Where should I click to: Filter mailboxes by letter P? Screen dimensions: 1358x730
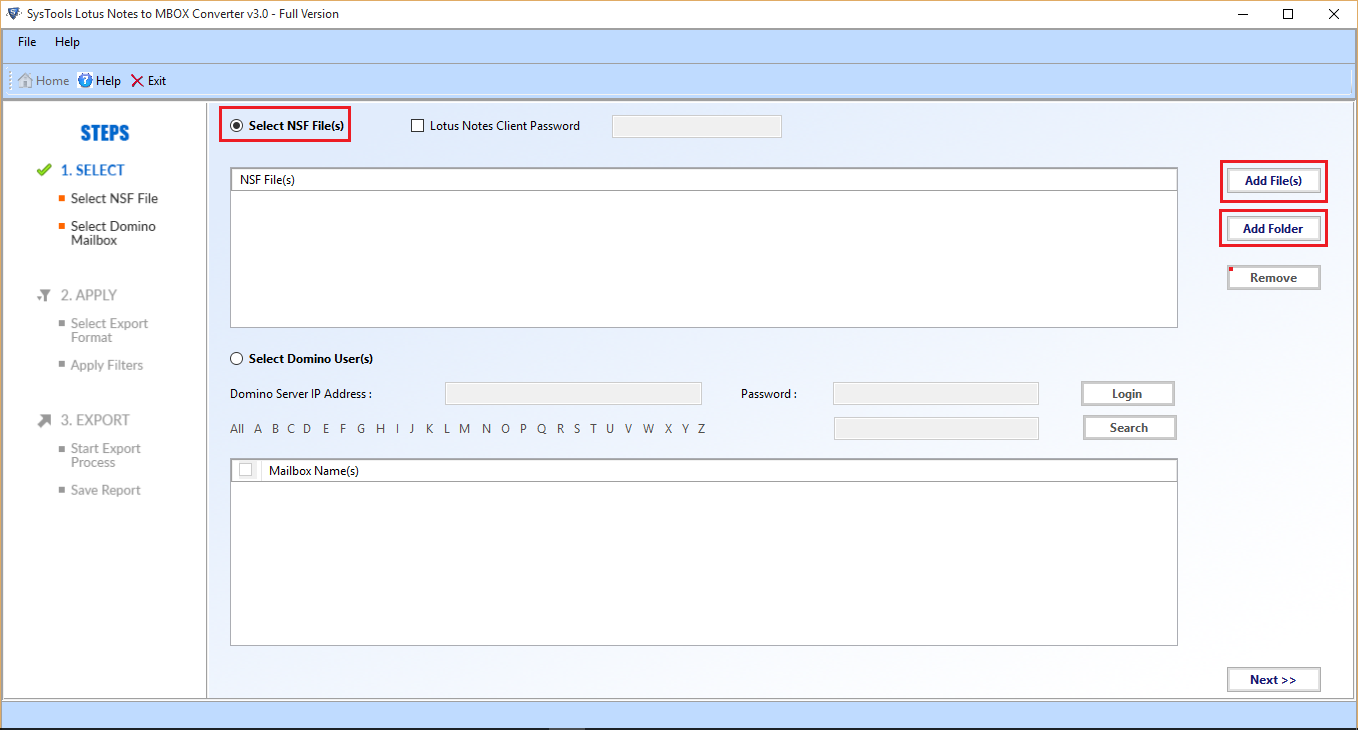click(x=523, y=429)
